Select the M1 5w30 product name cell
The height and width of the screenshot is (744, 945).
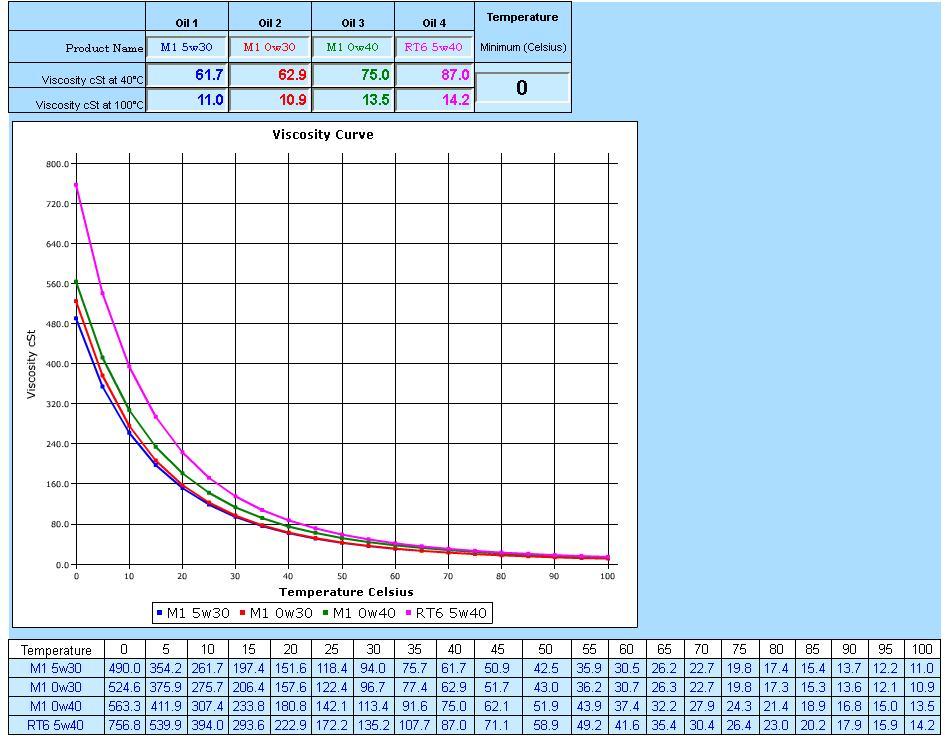[x=188, y=46]
